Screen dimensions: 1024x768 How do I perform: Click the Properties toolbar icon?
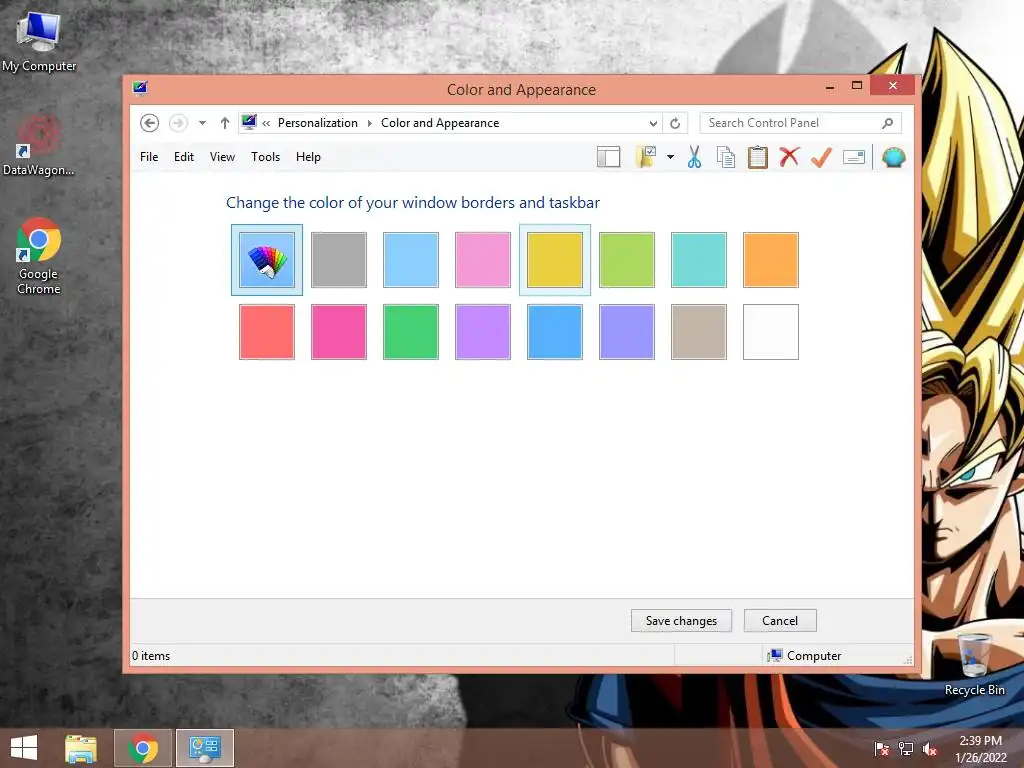click(x=854, y=157)
